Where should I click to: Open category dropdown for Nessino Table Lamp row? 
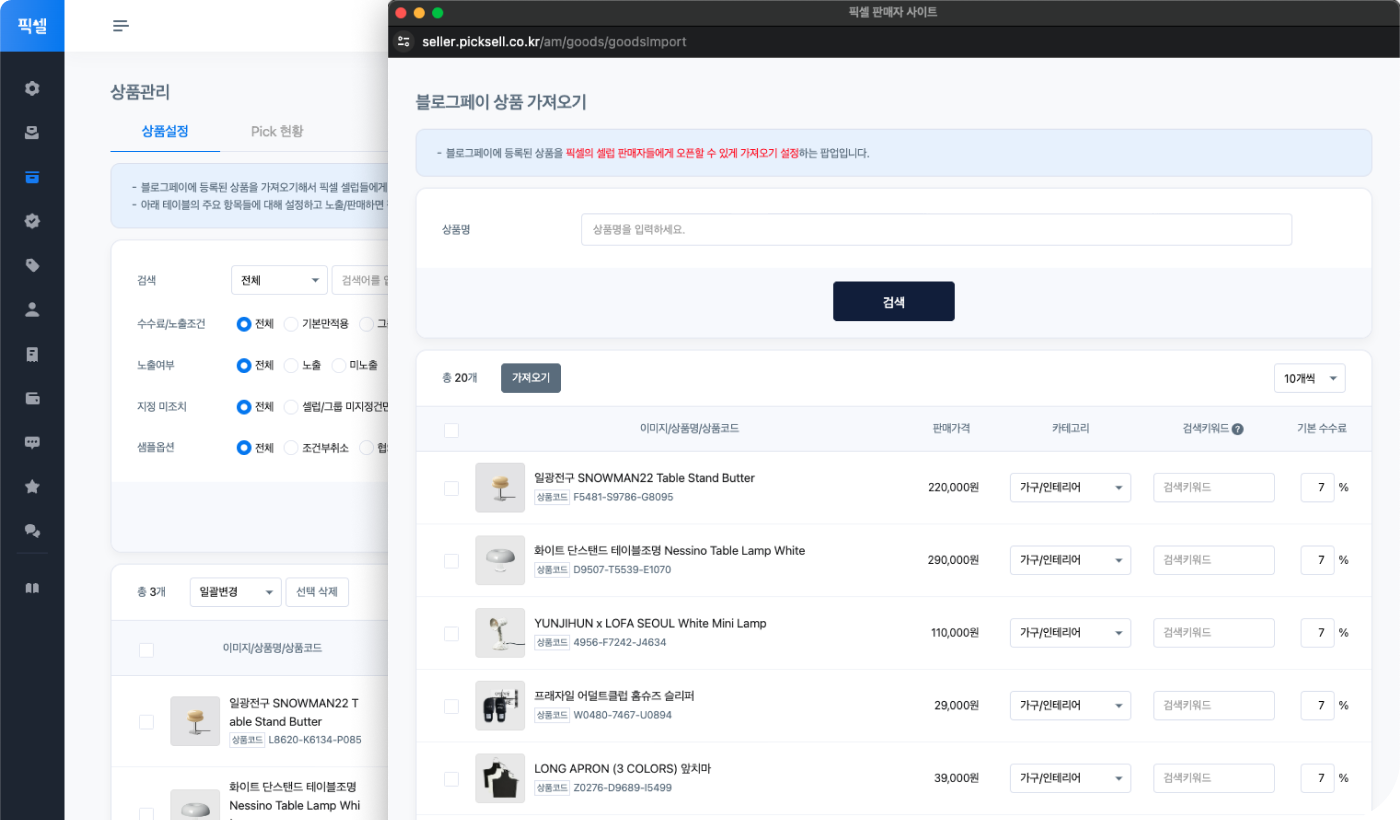1070,560
